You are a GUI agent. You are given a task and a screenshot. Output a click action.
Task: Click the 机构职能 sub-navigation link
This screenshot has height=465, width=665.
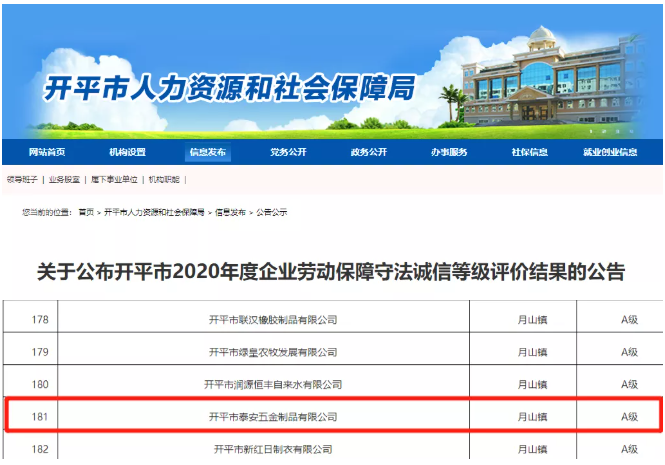point(164,179)
